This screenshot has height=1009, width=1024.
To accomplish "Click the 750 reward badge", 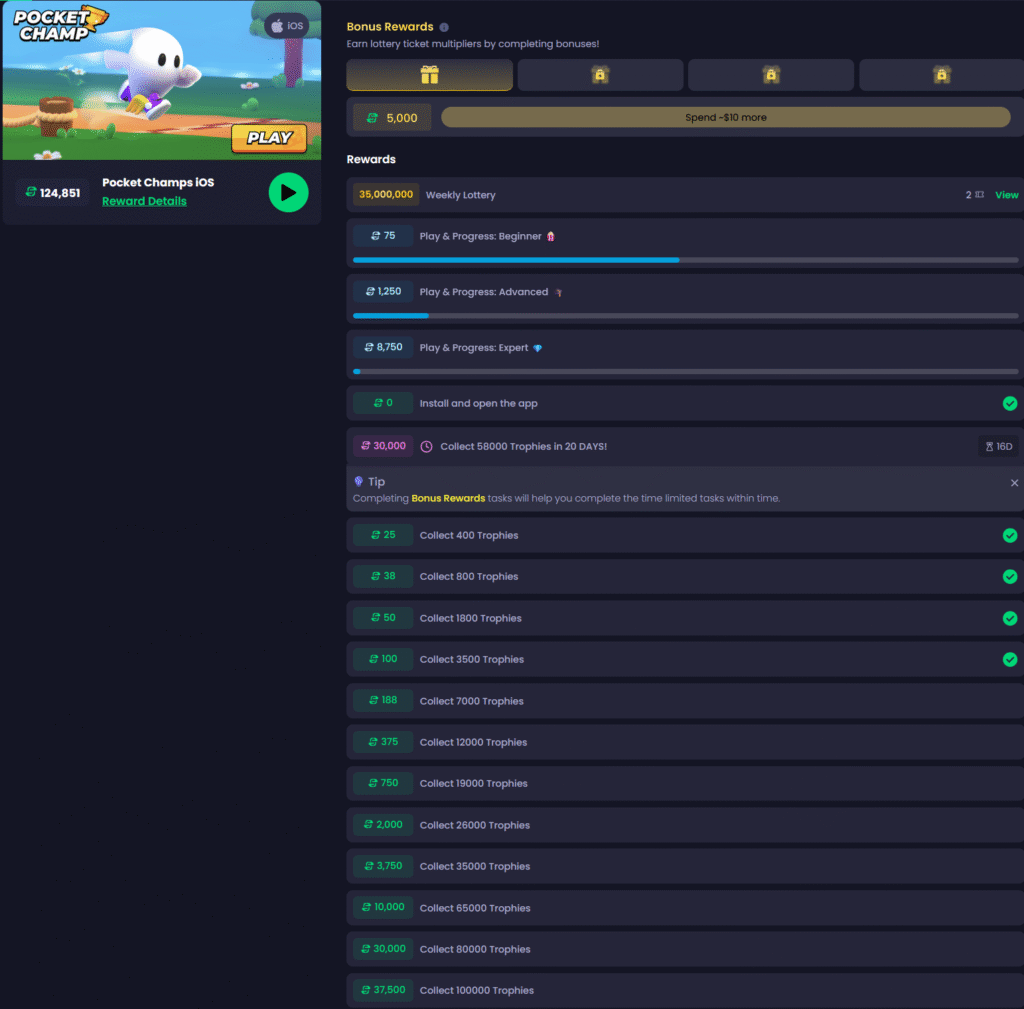I will tap(383, 783).
